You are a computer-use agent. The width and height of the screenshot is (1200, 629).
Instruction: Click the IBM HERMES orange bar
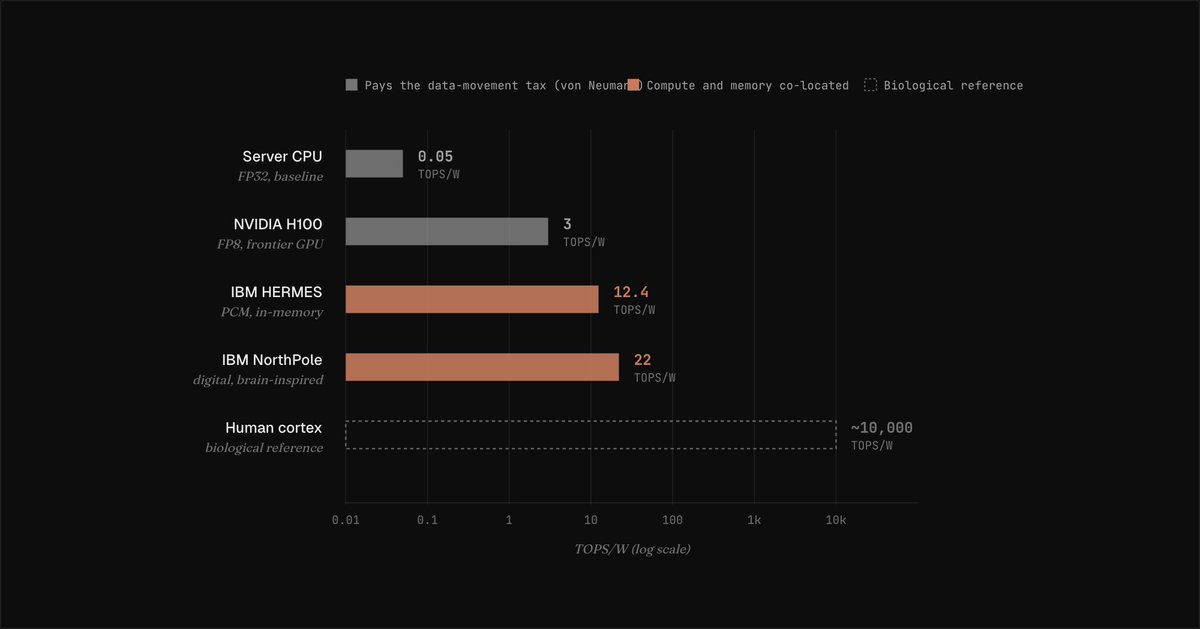tap(472, 299)
